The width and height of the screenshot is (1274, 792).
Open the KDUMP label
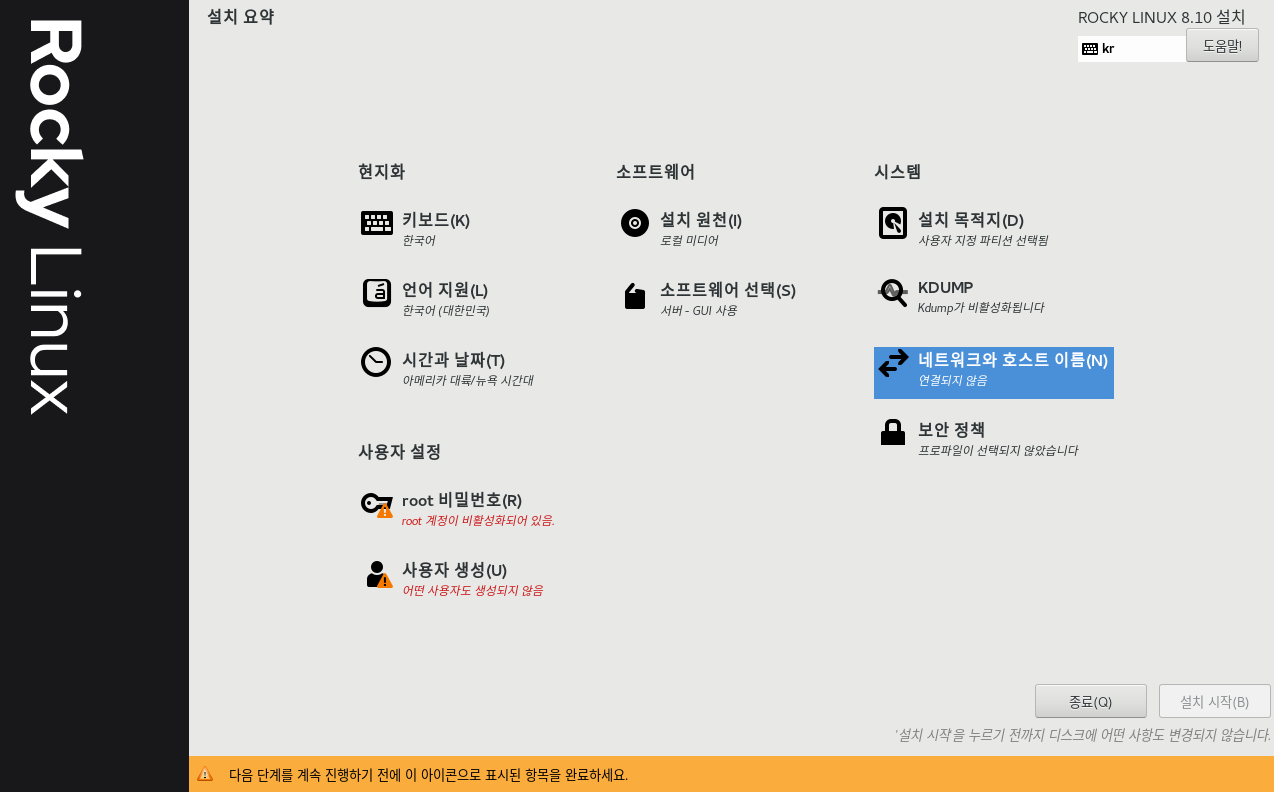point(946,288)
